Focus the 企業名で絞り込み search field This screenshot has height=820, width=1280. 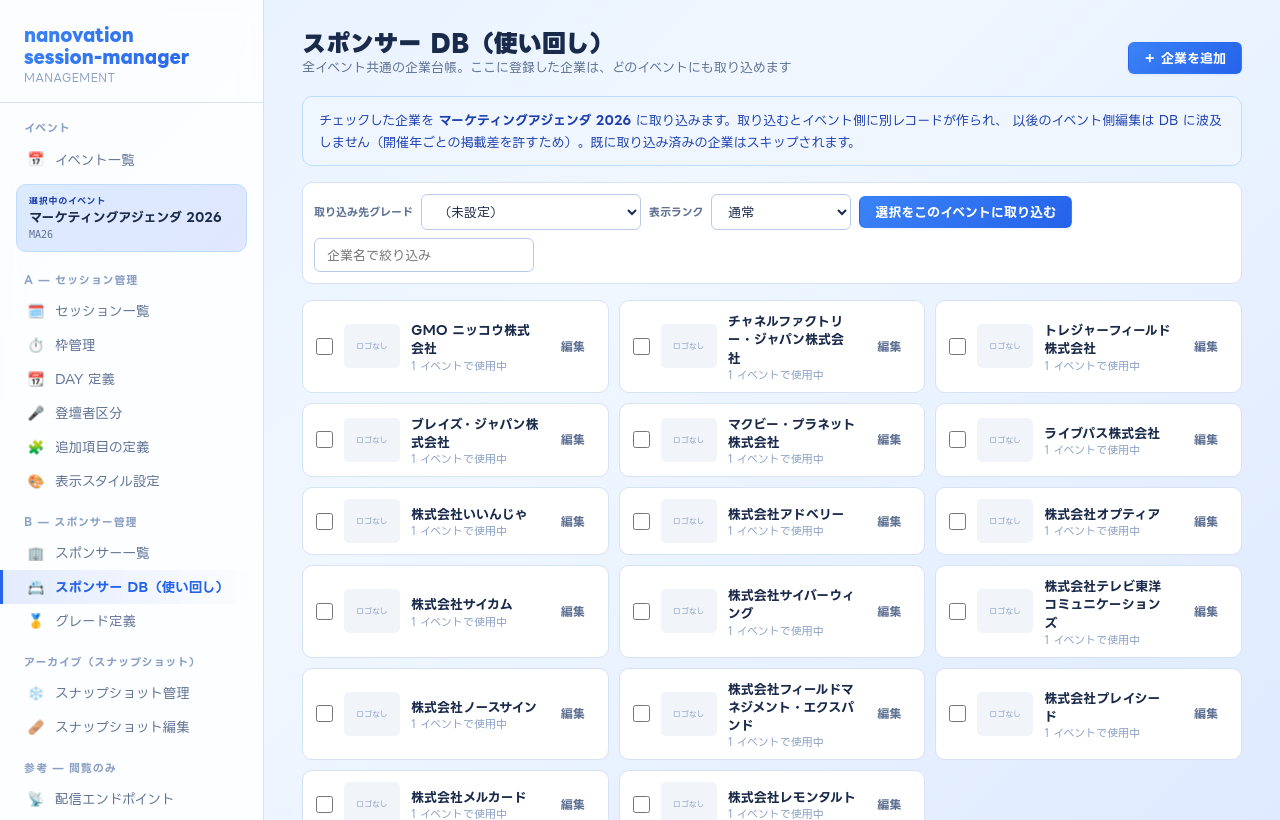click(x=424, y=255)
